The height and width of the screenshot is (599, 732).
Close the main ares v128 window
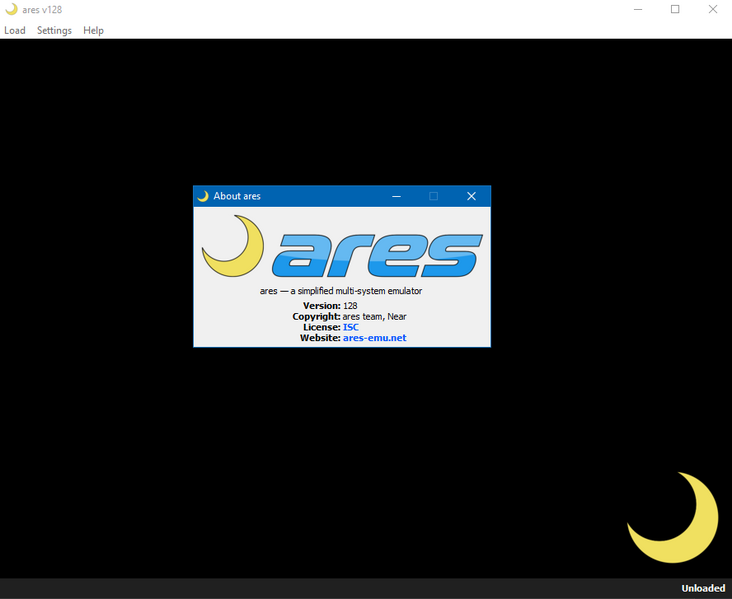pyautogui.click(x=712, y=9)
